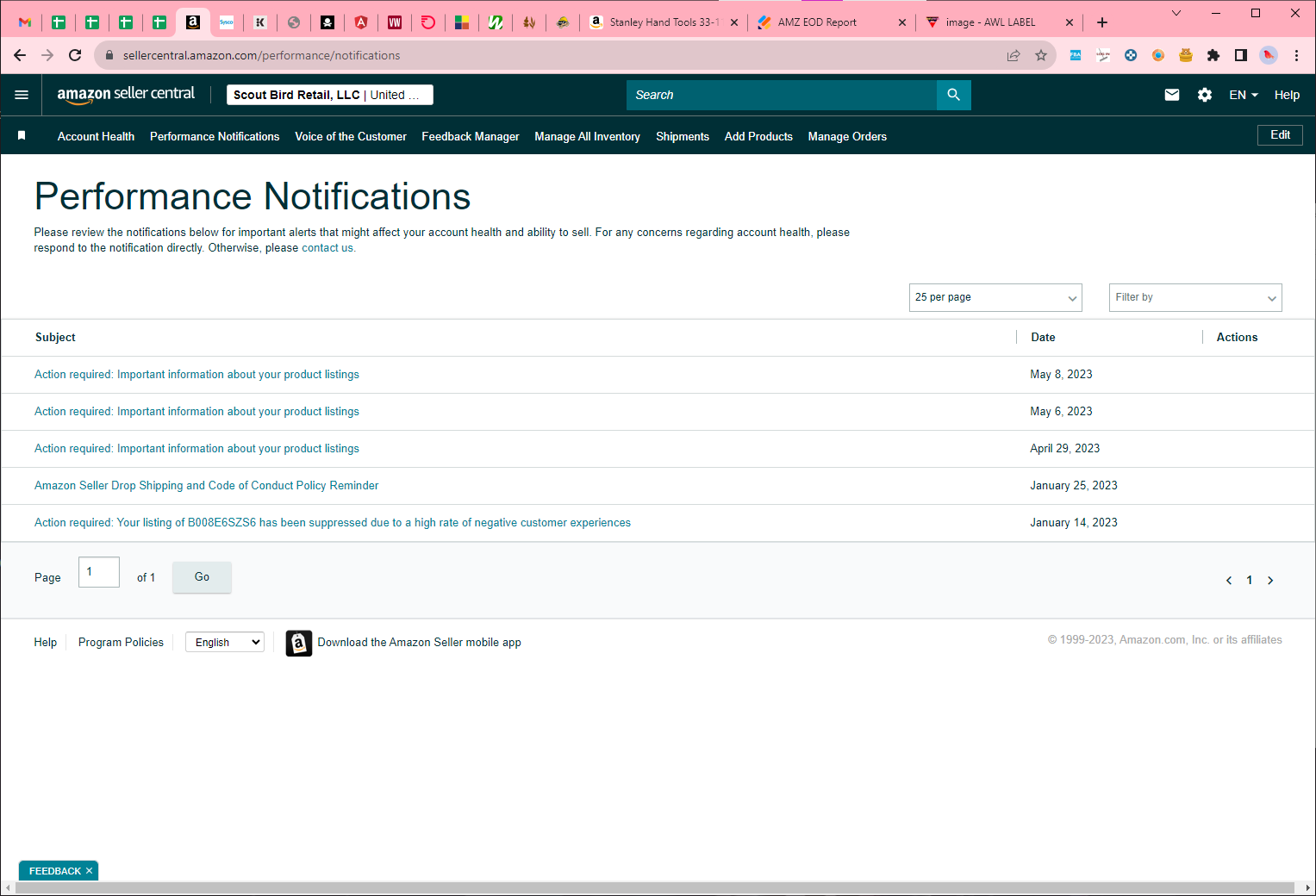Open the Extensions puzzle piece menu
The image size is (1316, 896).
coord(1213,55)
